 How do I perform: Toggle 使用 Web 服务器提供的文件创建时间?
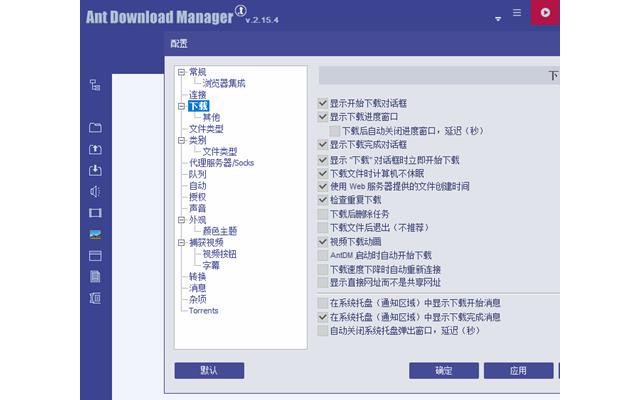point(323,187)
